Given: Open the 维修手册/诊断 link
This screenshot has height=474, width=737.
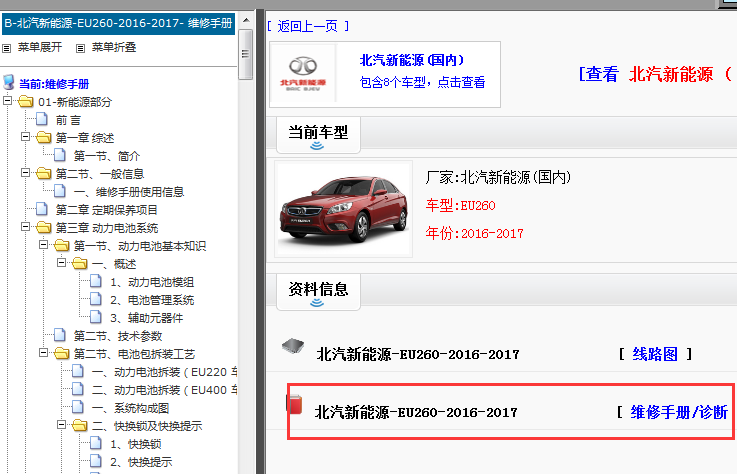Looking at the screenshot, I should (679, 412).
